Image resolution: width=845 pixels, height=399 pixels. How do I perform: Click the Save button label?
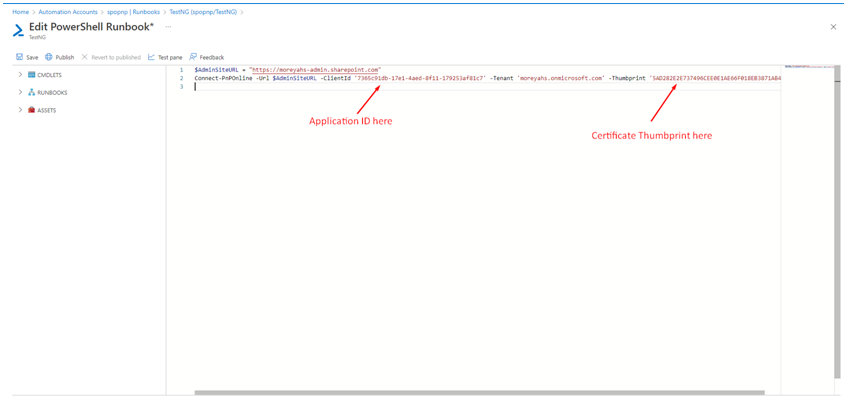tap(32, 57)
